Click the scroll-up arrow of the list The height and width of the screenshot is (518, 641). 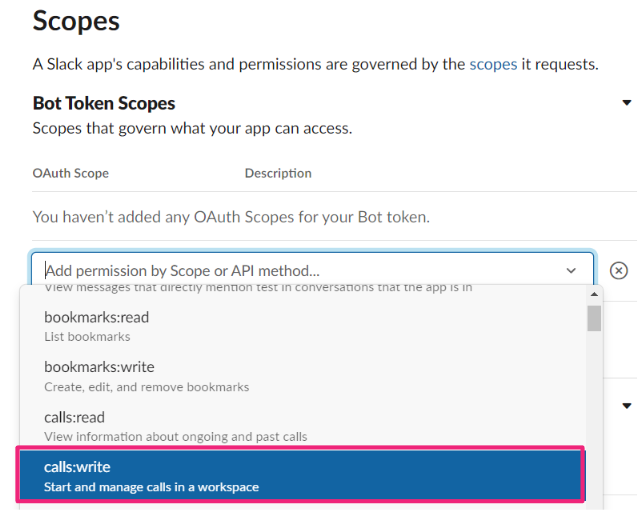594,294
